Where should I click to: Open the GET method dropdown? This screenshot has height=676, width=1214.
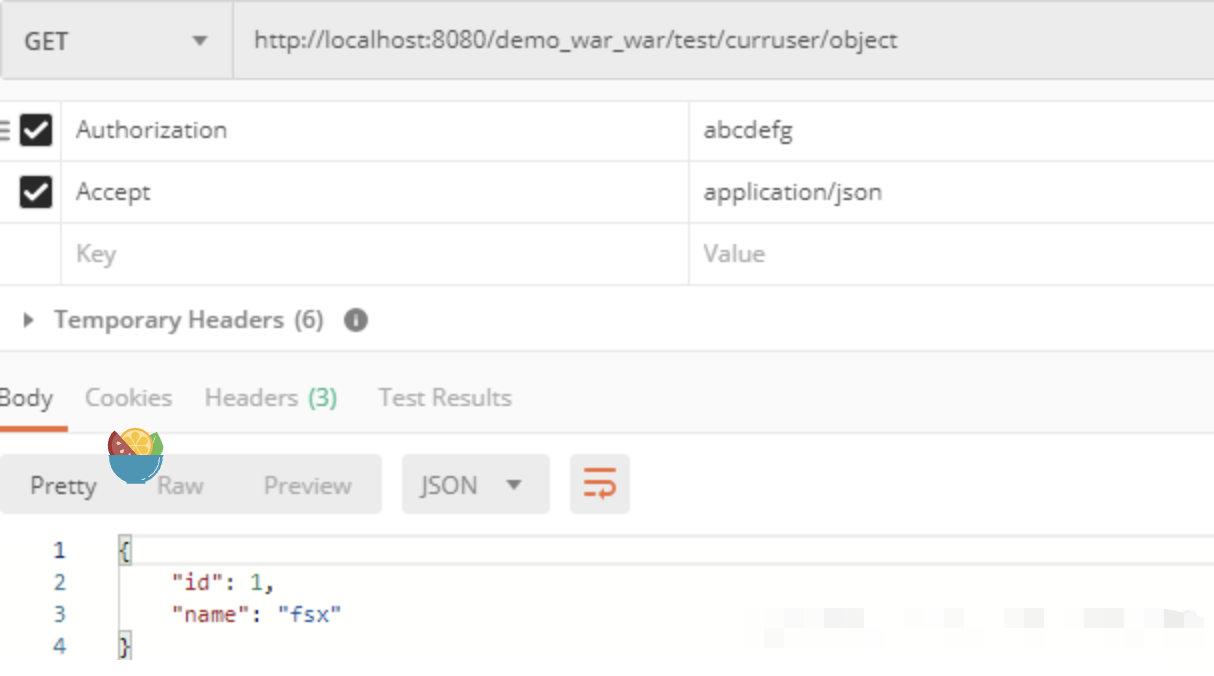tap(116, 41)
